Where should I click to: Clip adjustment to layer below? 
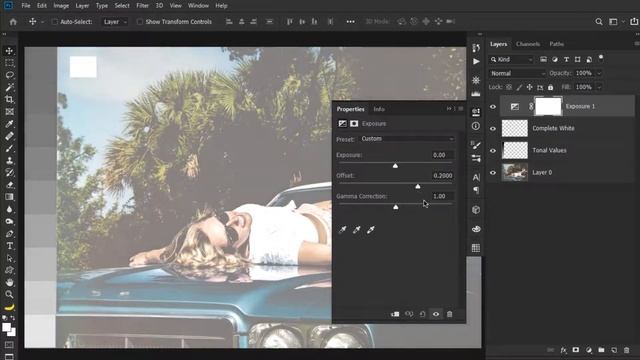pos(395,314)
